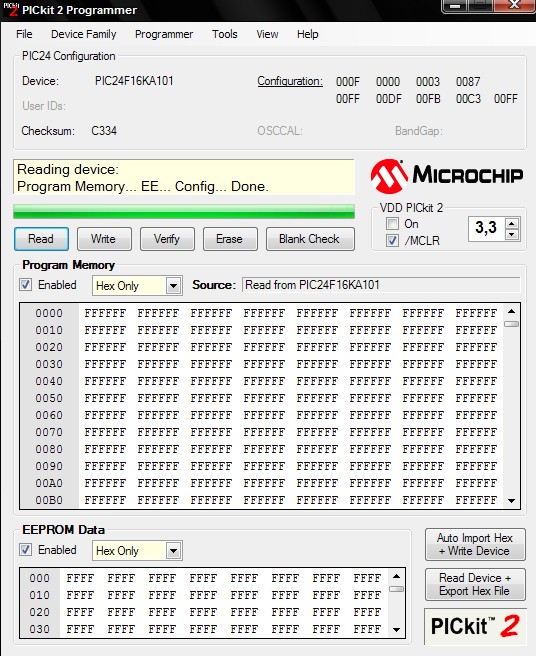Open the Tools menu
Viewport: 536px width, 656px height.
(225, 34)
